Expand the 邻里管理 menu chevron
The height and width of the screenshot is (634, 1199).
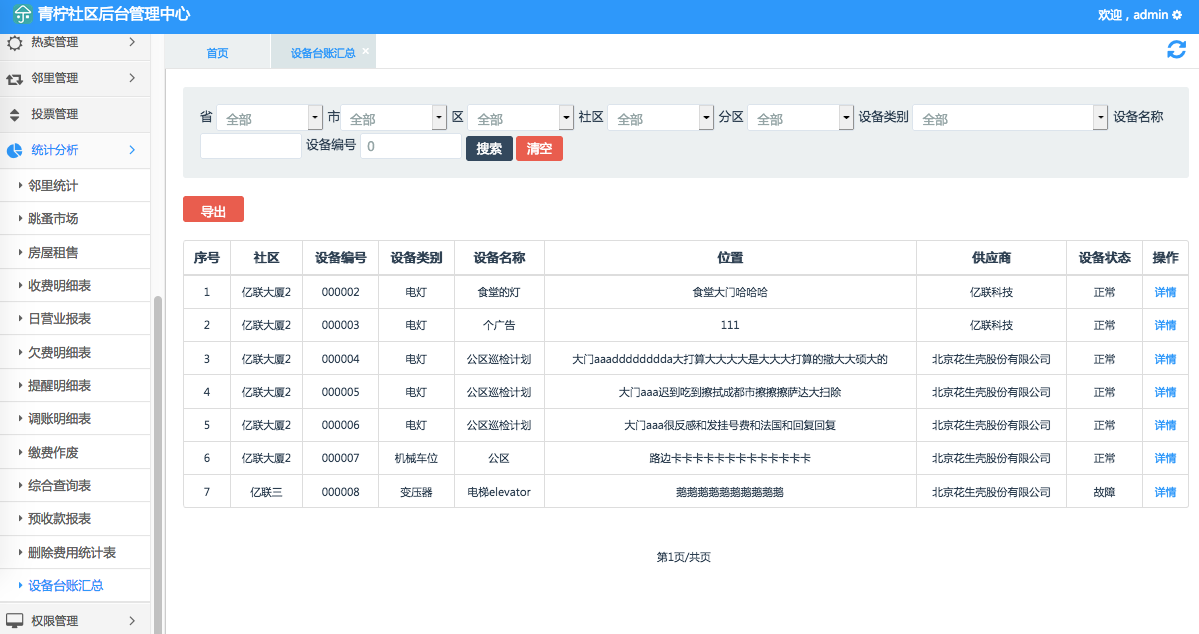click(x=132, y=78)
